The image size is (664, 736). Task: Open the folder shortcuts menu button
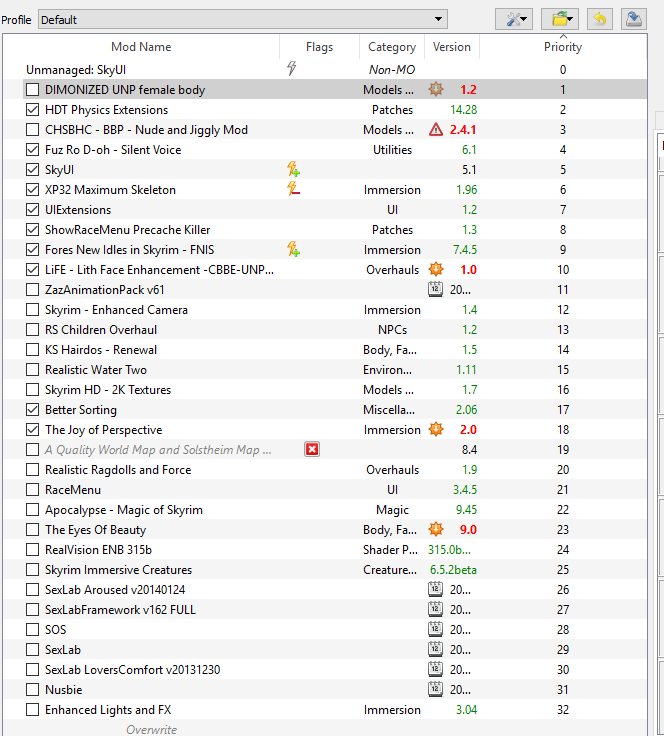point(559,19)
